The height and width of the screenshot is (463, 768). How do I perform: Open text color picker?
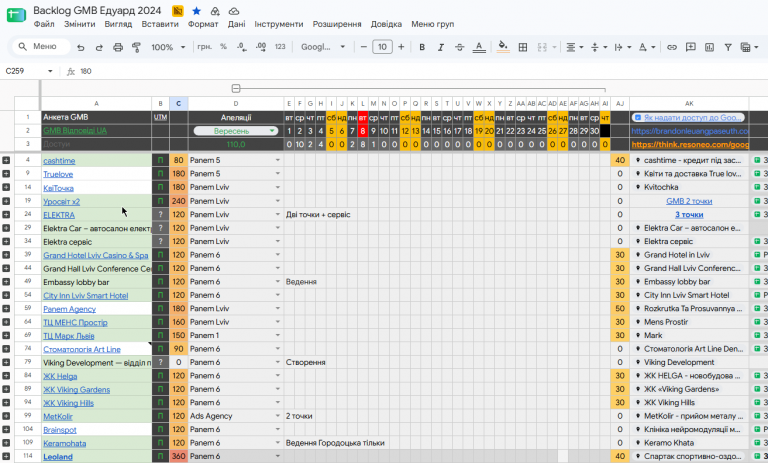[479, 47]
